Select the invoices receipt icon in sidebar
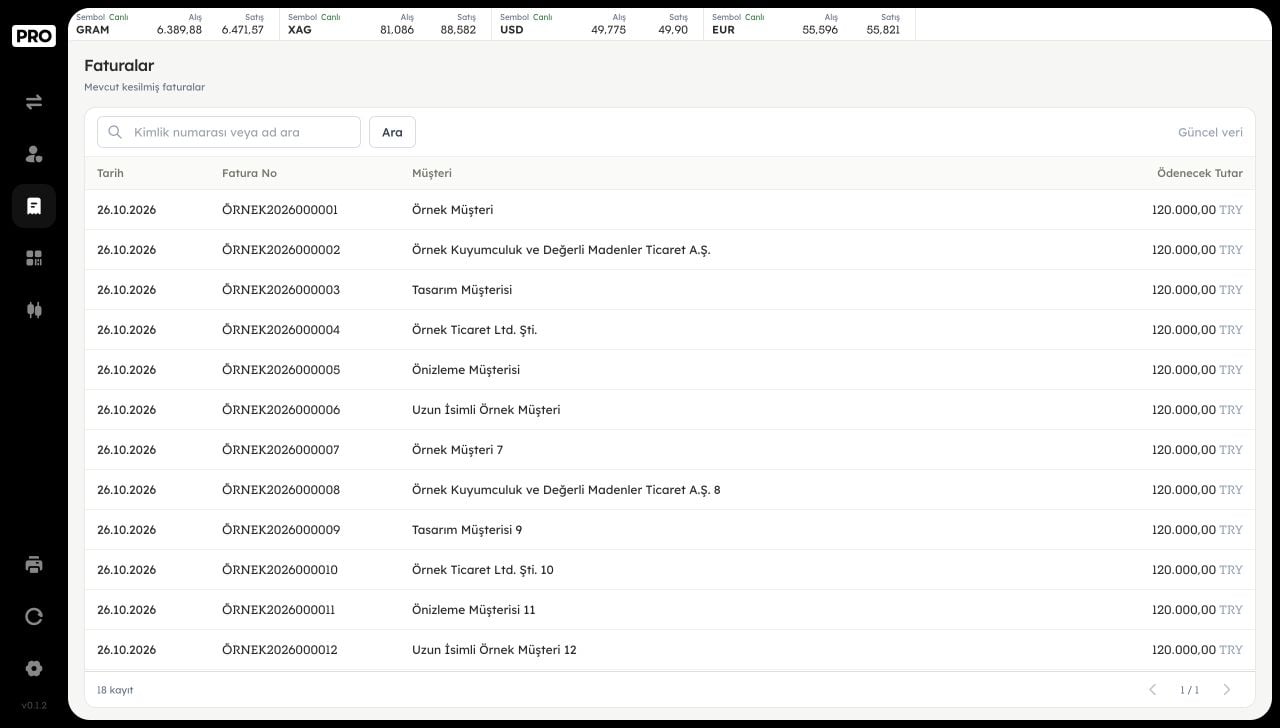The width and height of the screenshot is (1280, 728). (x=34, y=206)
